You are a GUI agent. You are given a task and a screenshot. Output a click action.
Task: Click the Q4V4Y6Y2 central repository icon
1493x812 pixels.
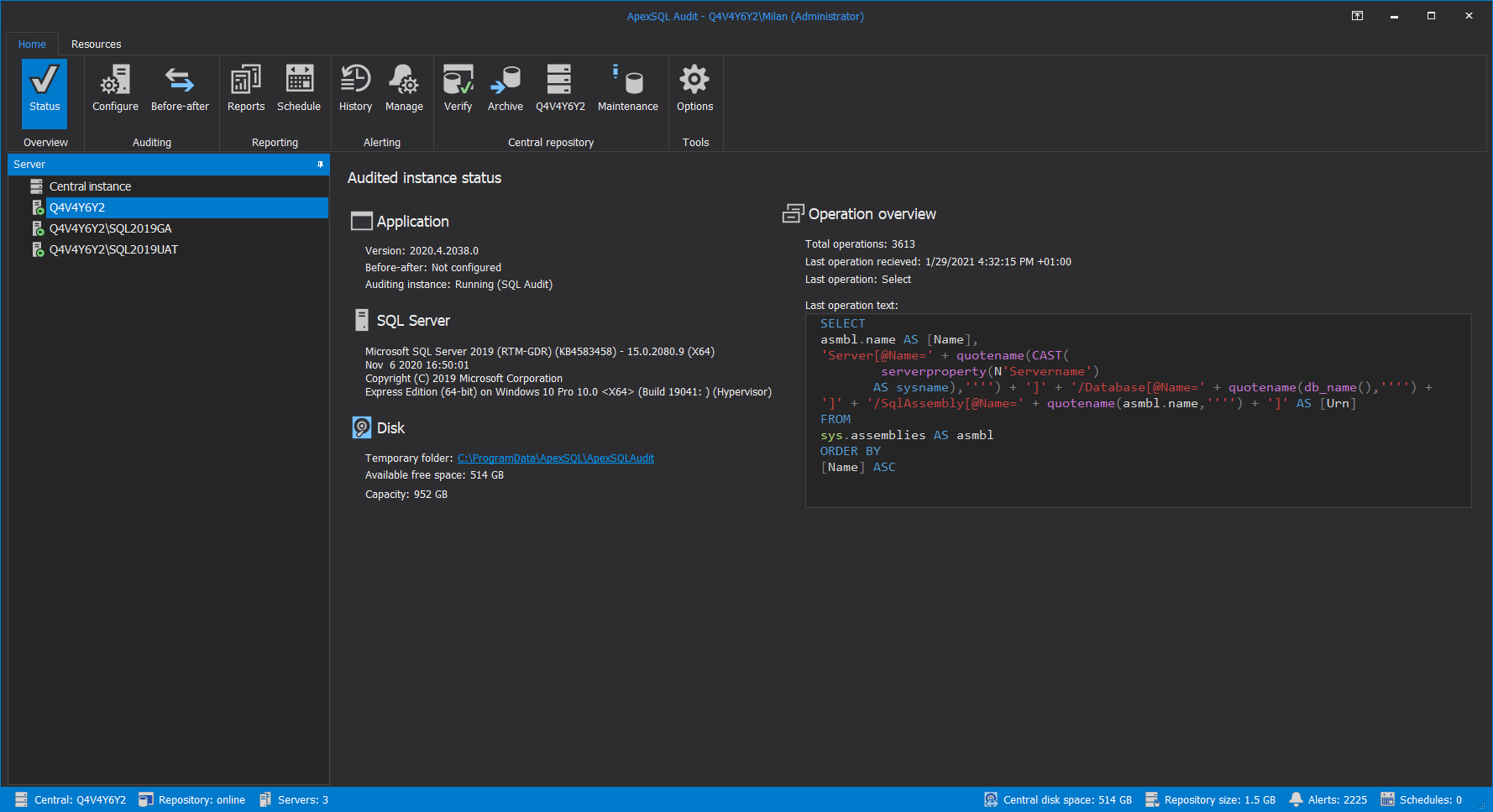pos(559,88)
